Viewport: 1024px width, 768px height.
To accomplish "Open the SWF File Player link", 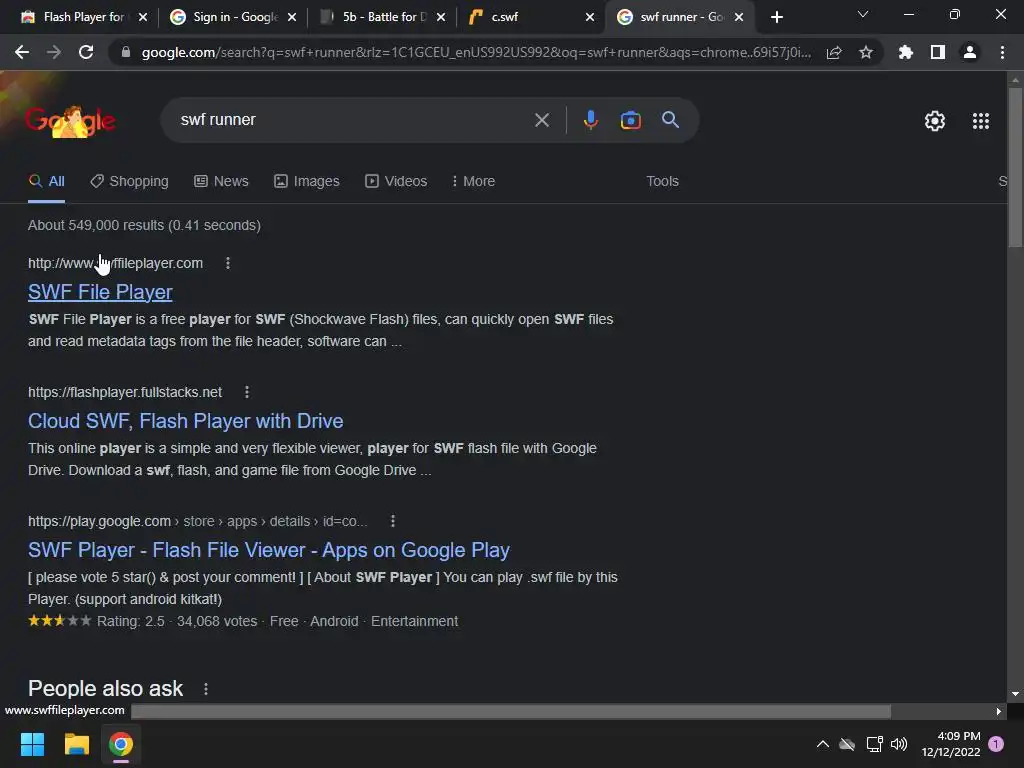I will 100,292.
